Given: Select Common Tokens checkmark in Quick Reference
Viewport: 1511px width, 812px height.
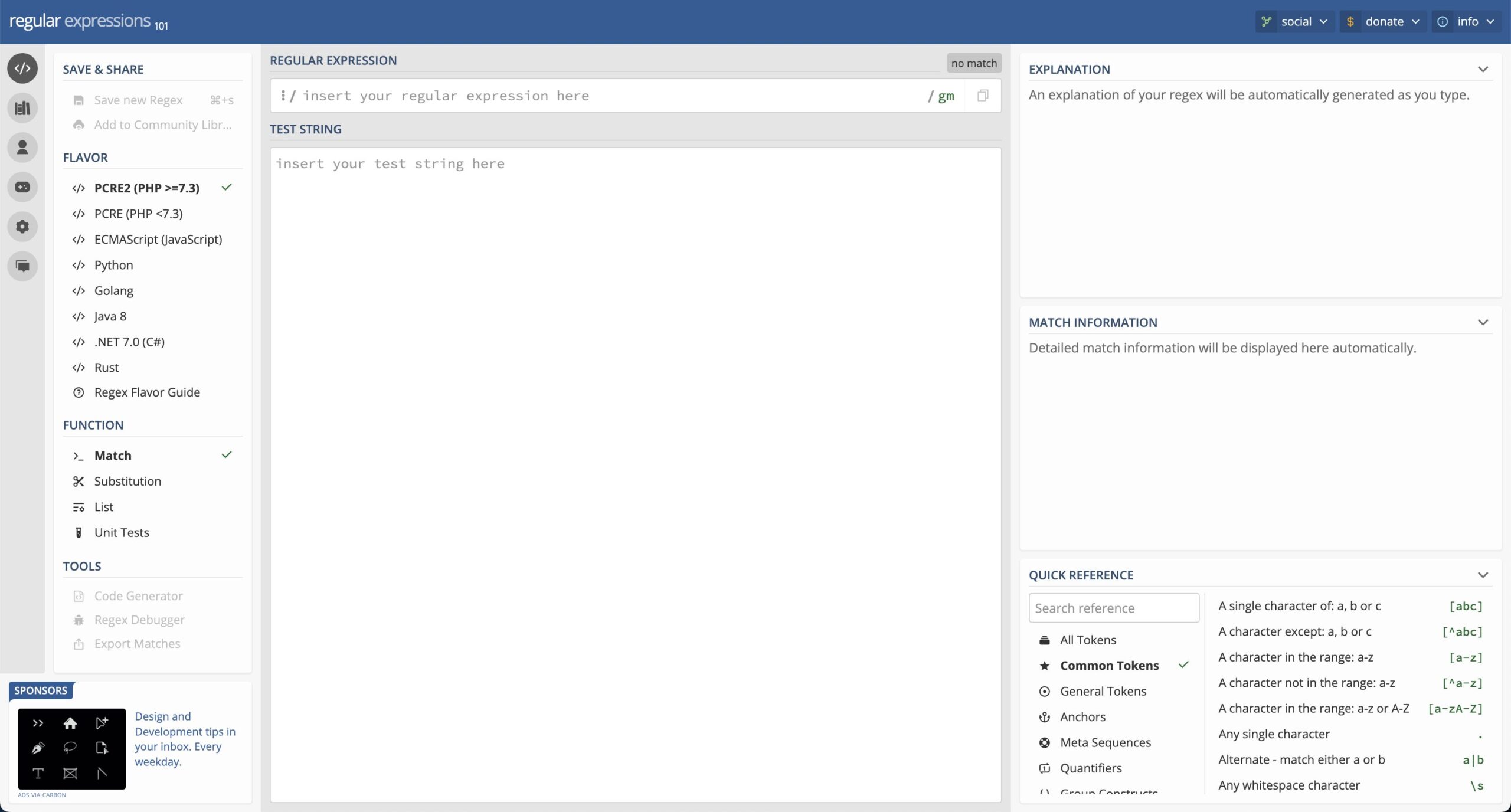Looking at the screenshot, I should pyautogui.click(x=1183, y=665).
